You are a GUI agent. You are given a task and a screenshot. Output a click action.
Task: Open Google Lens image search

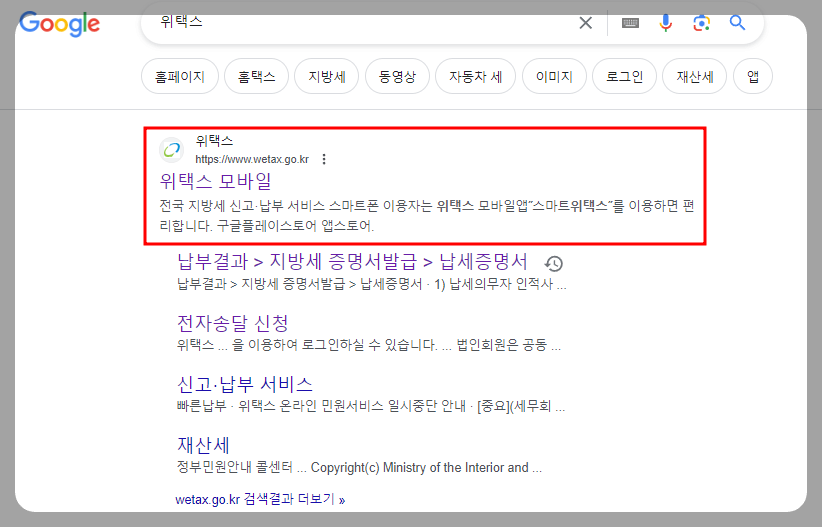[x=701, y=23]
